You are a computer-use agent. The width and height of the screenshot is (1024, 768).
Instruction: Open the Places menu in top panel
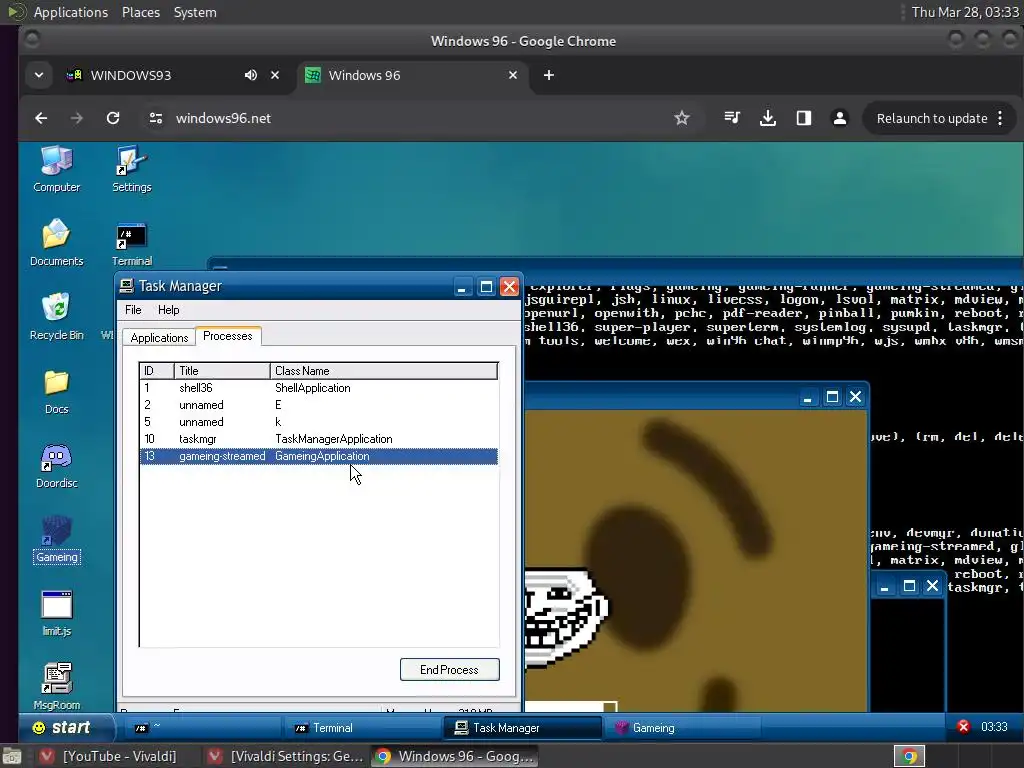click(141, 12)
